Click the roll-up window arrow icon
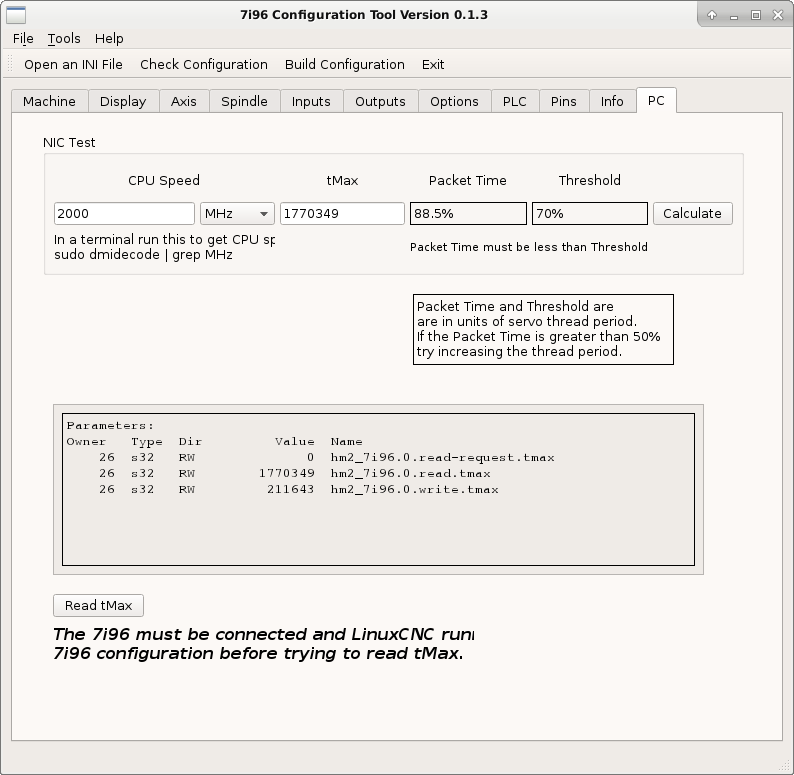 [x=712, y=15]
